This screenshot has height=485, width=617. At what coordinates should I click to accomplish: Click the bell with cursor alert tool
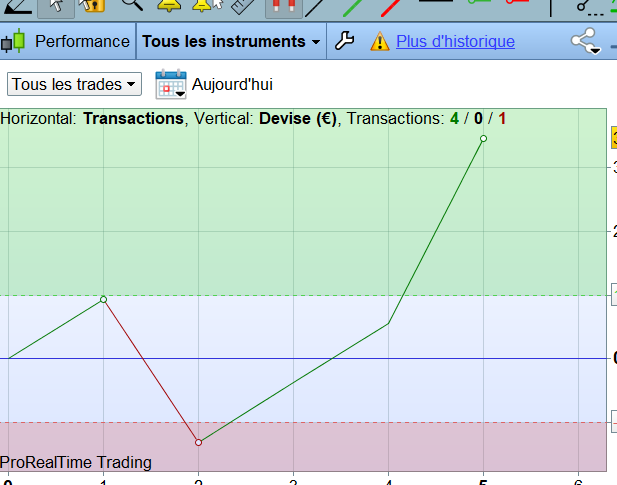(x=208, y=6)
